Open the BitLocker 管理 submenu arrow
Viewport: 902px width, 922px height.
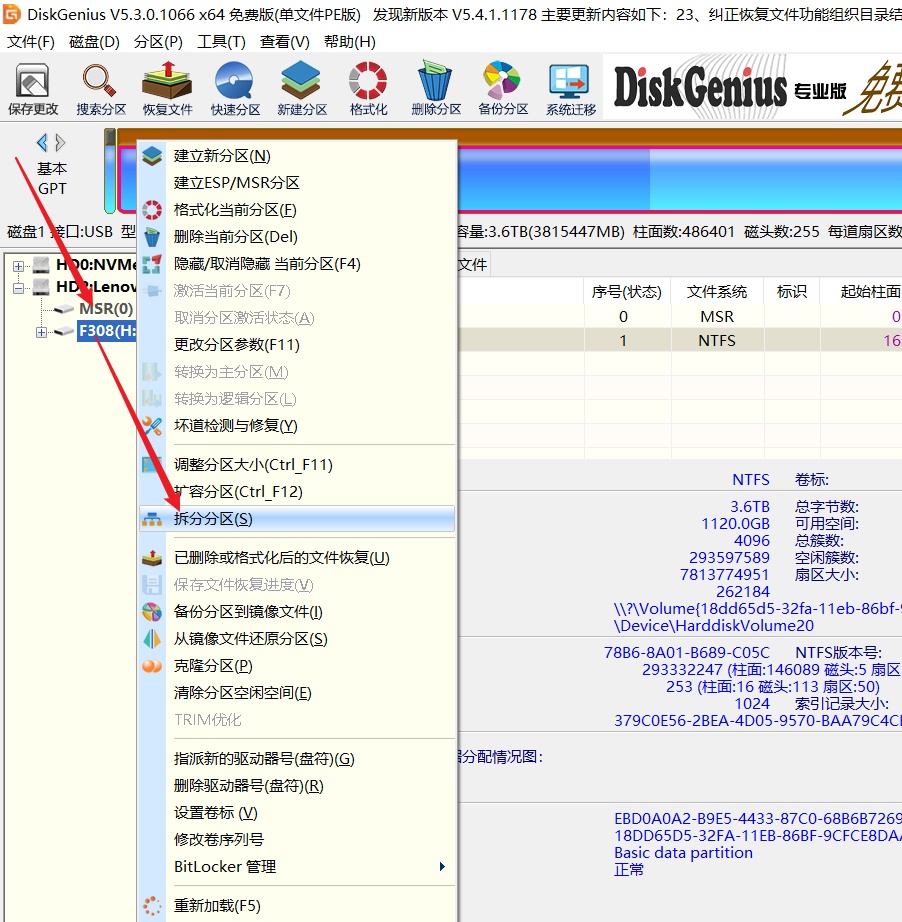tap(442, 867)
